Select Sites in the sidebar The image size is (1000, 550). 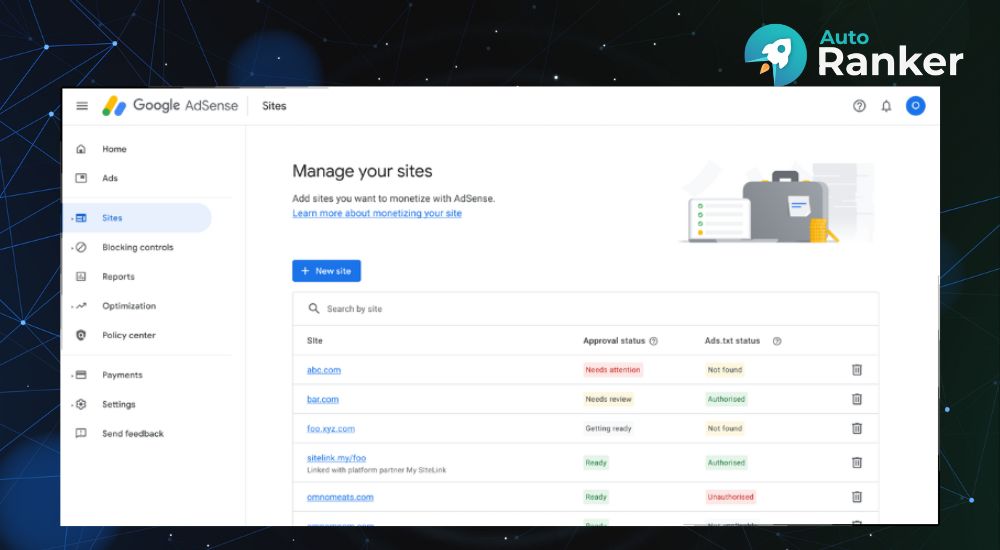tap(112, 218)
